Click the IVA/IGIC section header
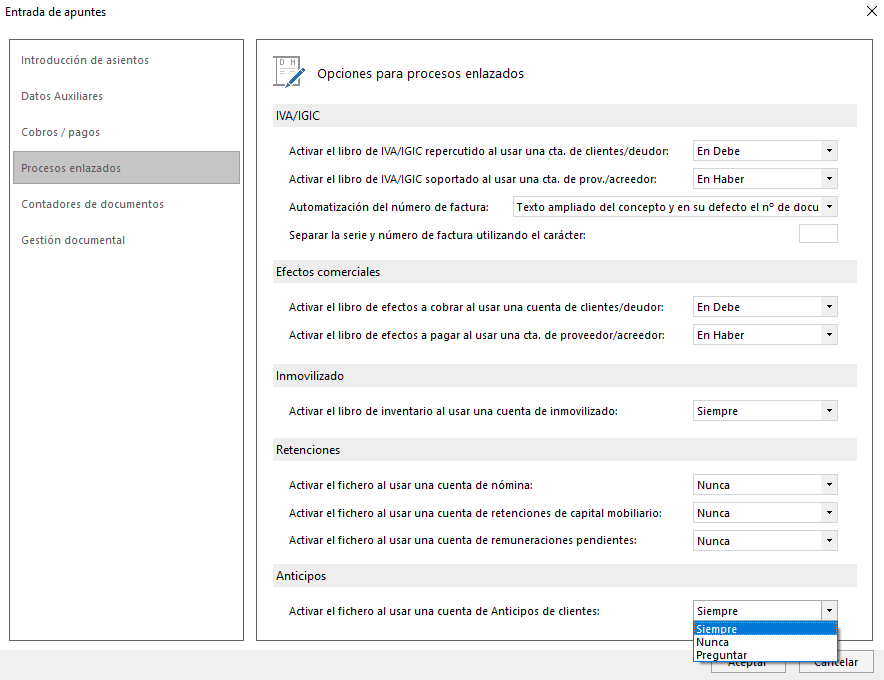Viewport: 884px width, 680px height. [564, 116]
